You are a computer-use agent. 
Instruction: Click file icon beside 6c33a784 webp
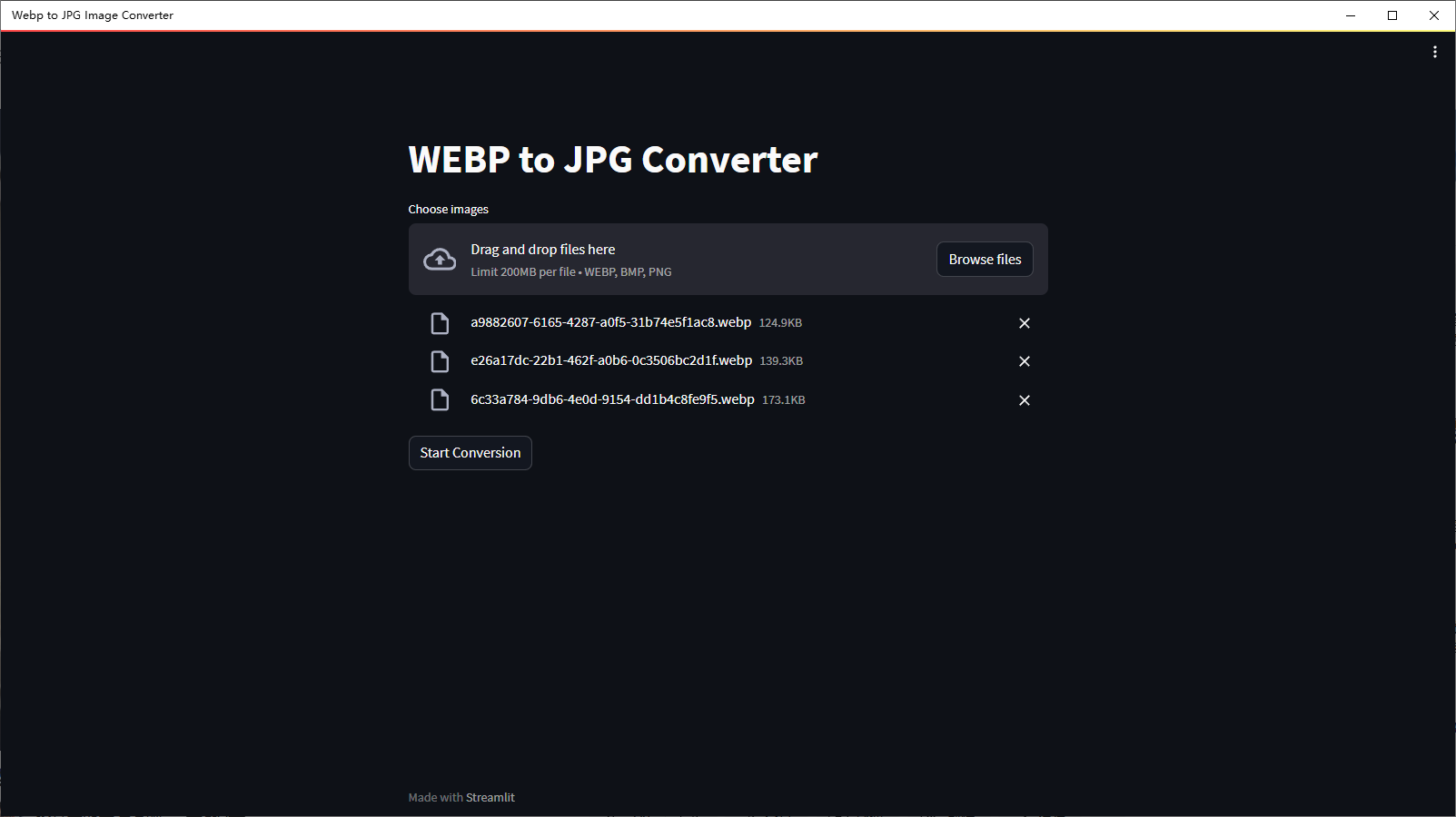click(x=440, y=399)
